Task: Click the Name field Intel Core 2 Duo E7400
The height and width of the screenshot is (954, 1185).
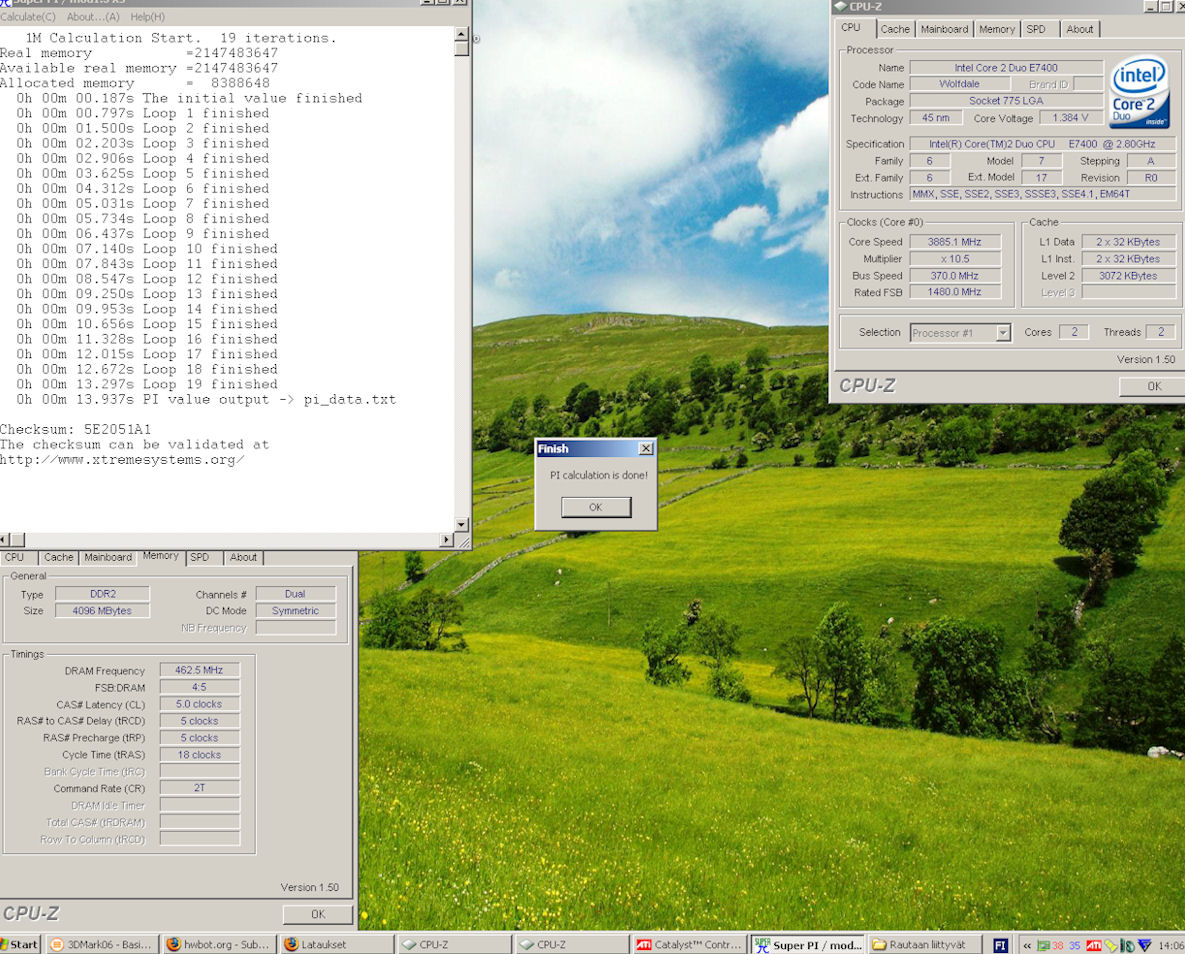Action: (1006, 67)
